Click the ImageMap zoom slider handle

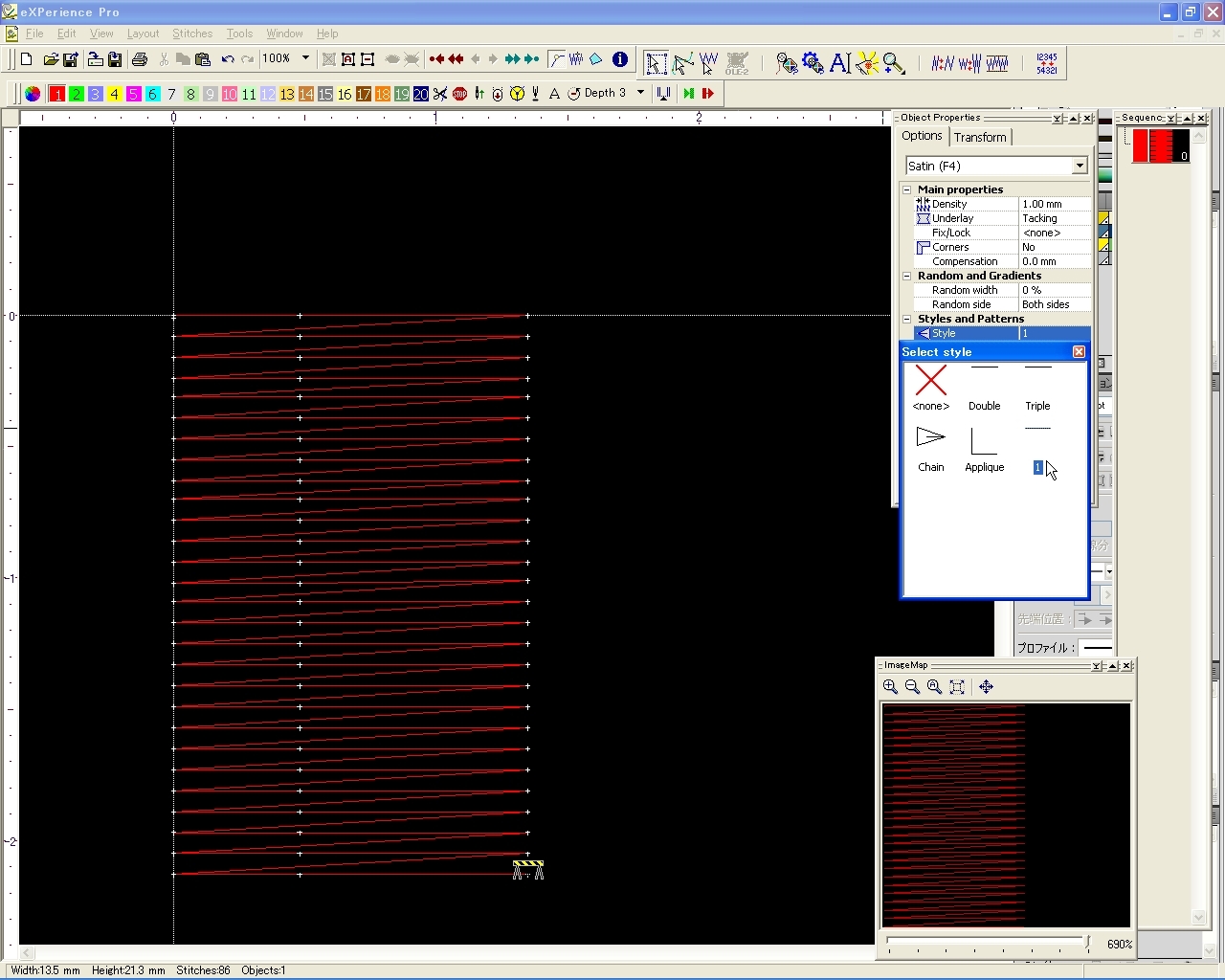[1087, 943]
